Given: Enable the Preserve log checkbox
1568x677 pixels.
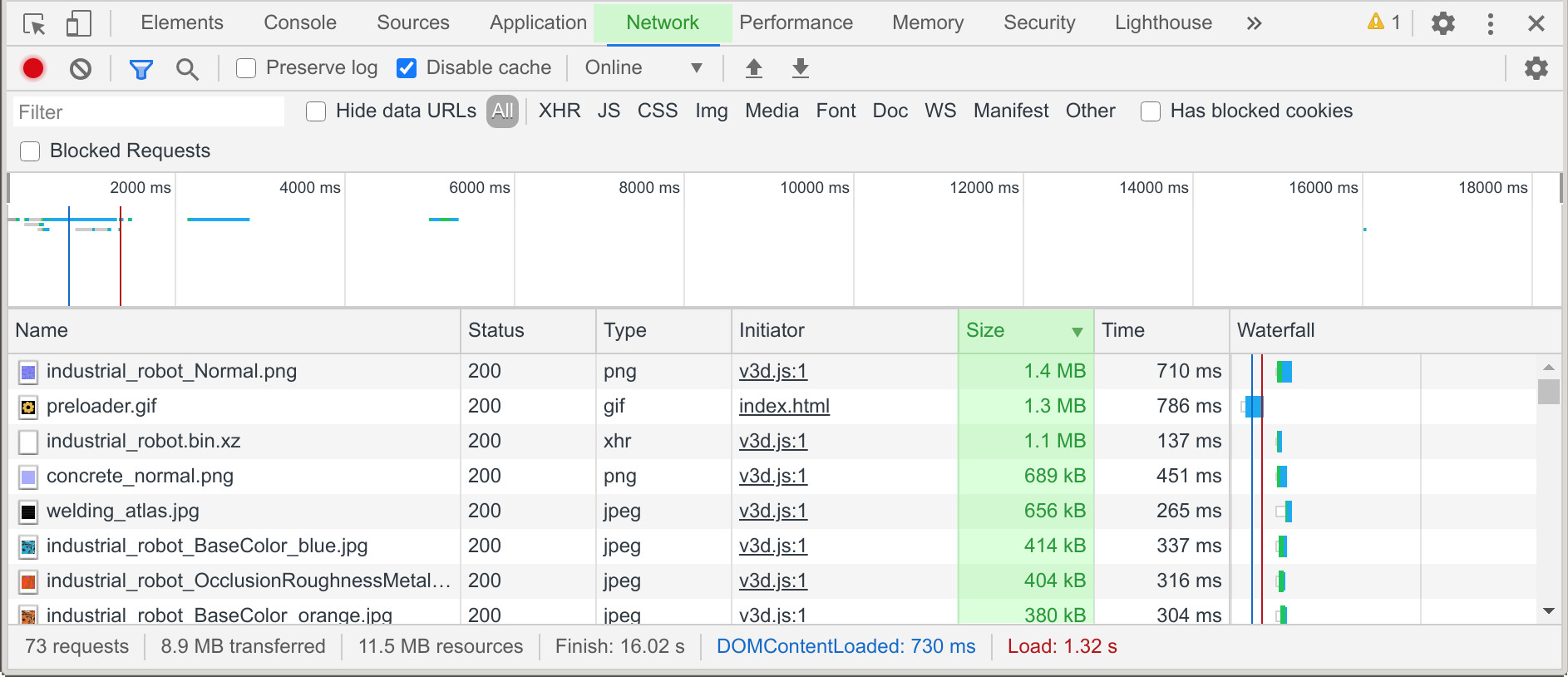Looking at the screenshot, I should (x=246, y=68).
